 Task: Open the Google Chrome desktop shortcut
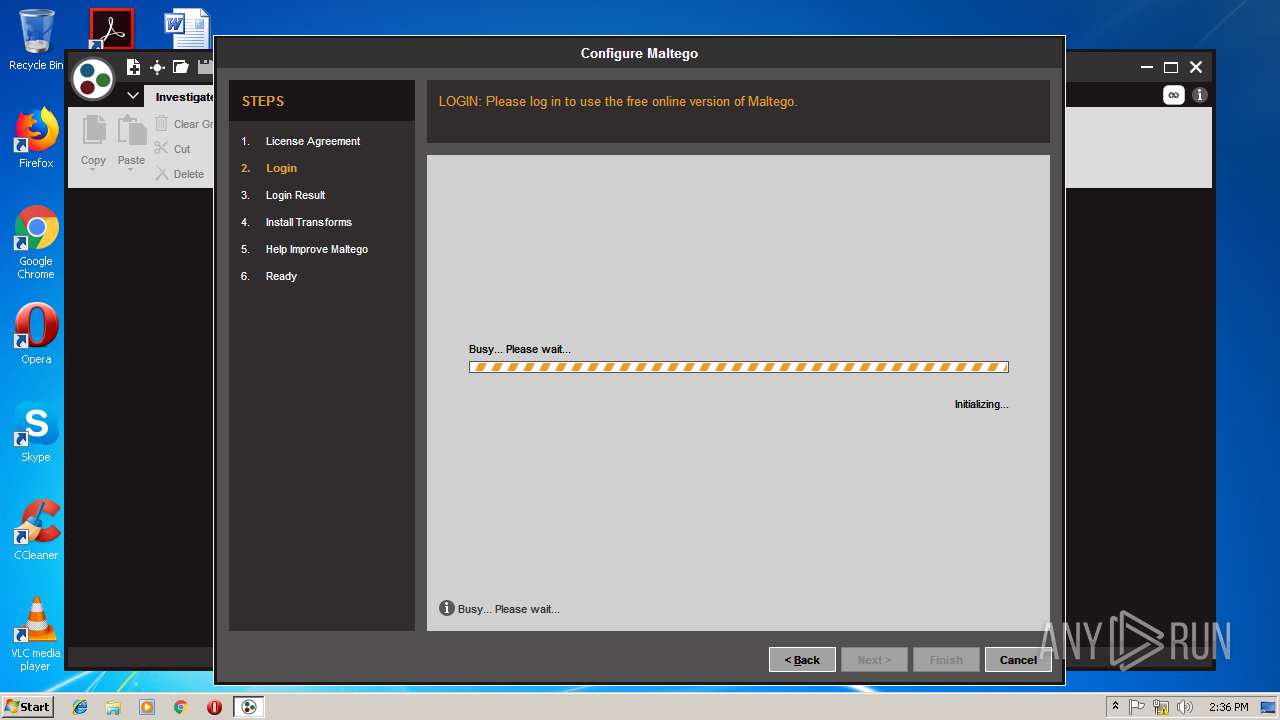(x=36, y=243)
